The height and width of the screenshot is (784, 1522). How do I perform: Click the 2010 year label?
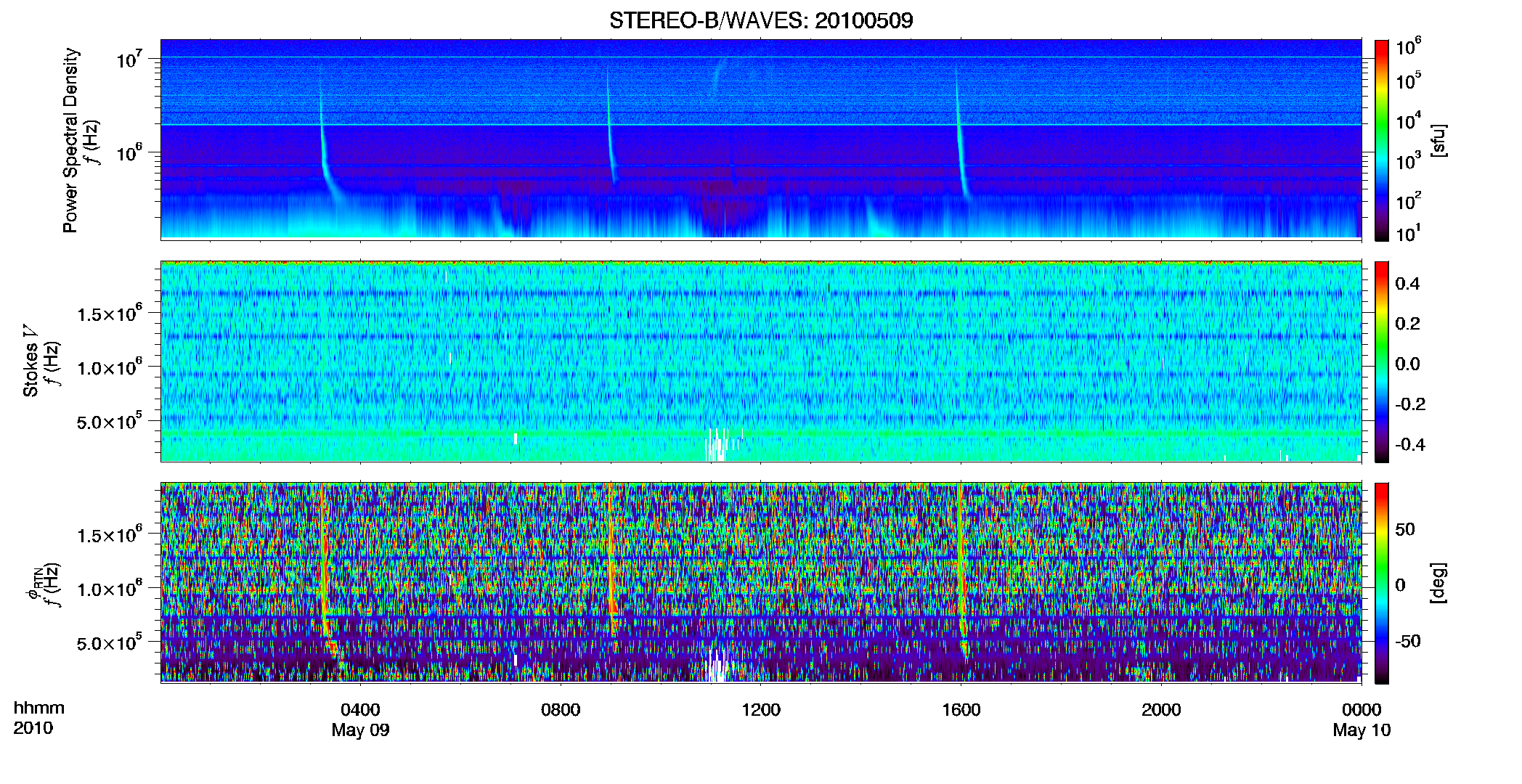click(33, 728)
